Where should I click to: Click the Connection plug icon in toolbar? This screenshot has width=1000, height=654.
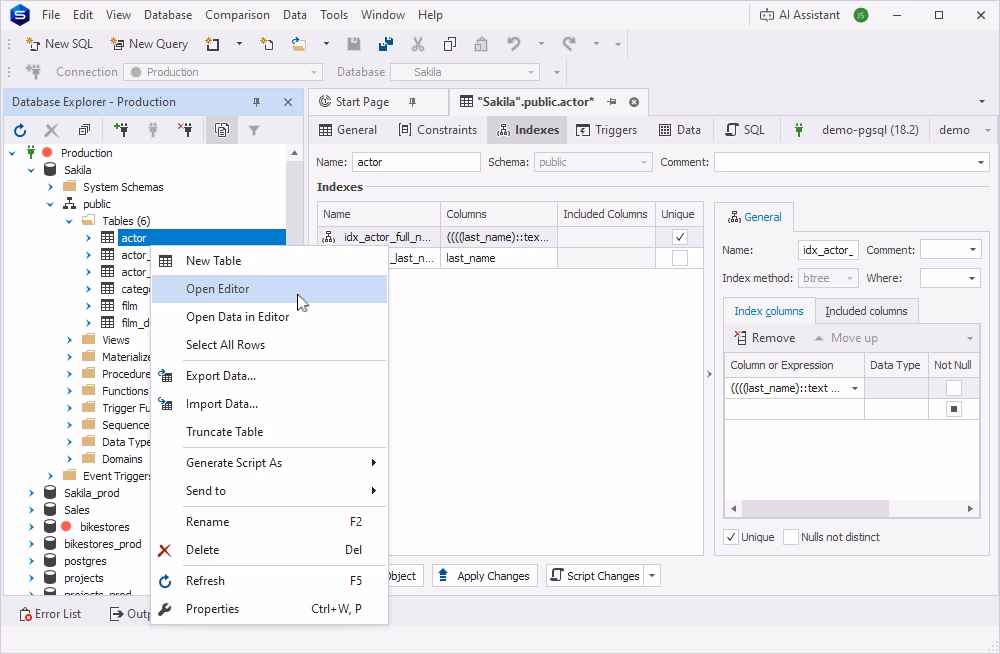[x=33, y=72]
